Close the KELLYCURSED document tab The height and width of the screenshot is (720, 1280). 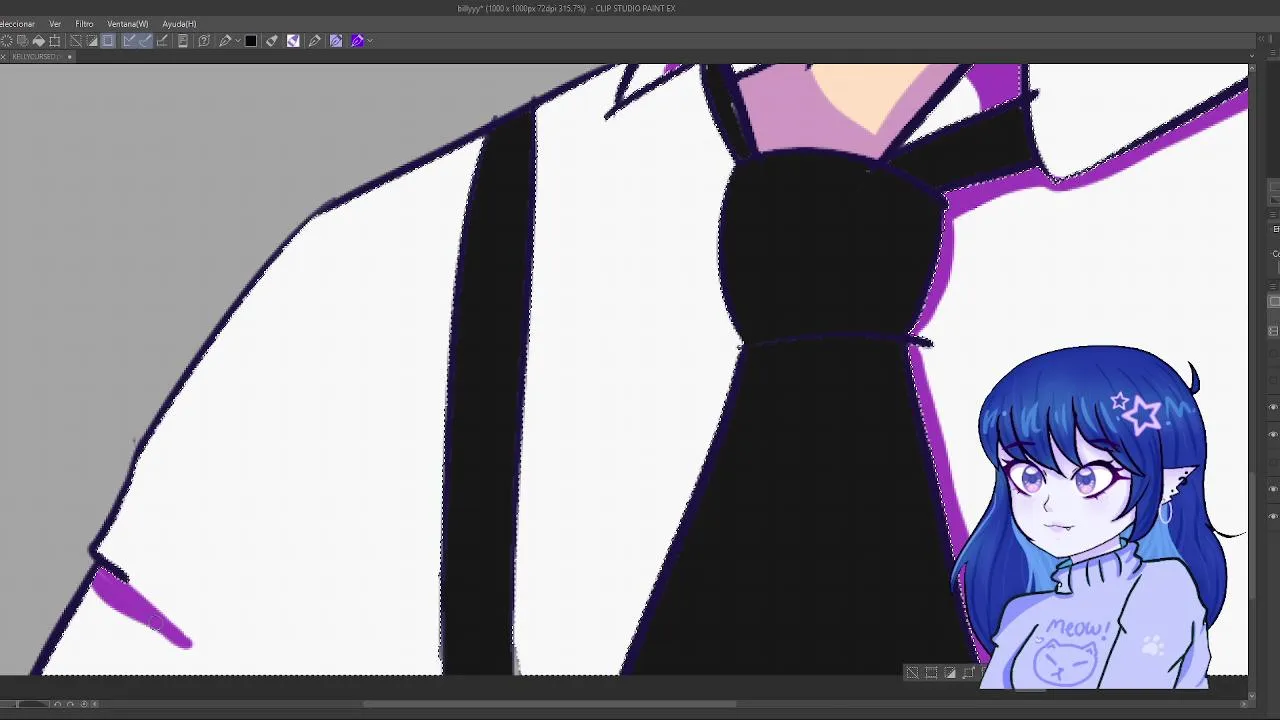click(69, 57)
